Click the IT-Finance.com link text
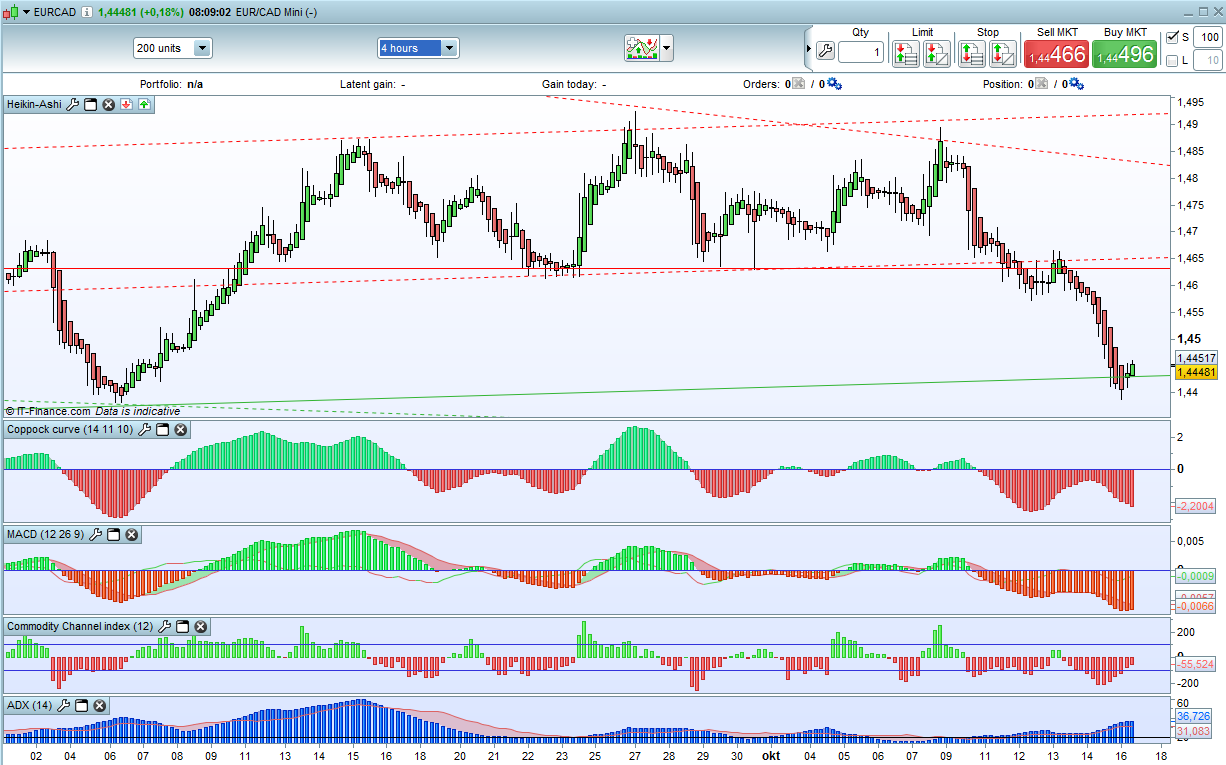The height and width of the screenshot is (765, 1226). pyautogui.click(x=53, y=411)
